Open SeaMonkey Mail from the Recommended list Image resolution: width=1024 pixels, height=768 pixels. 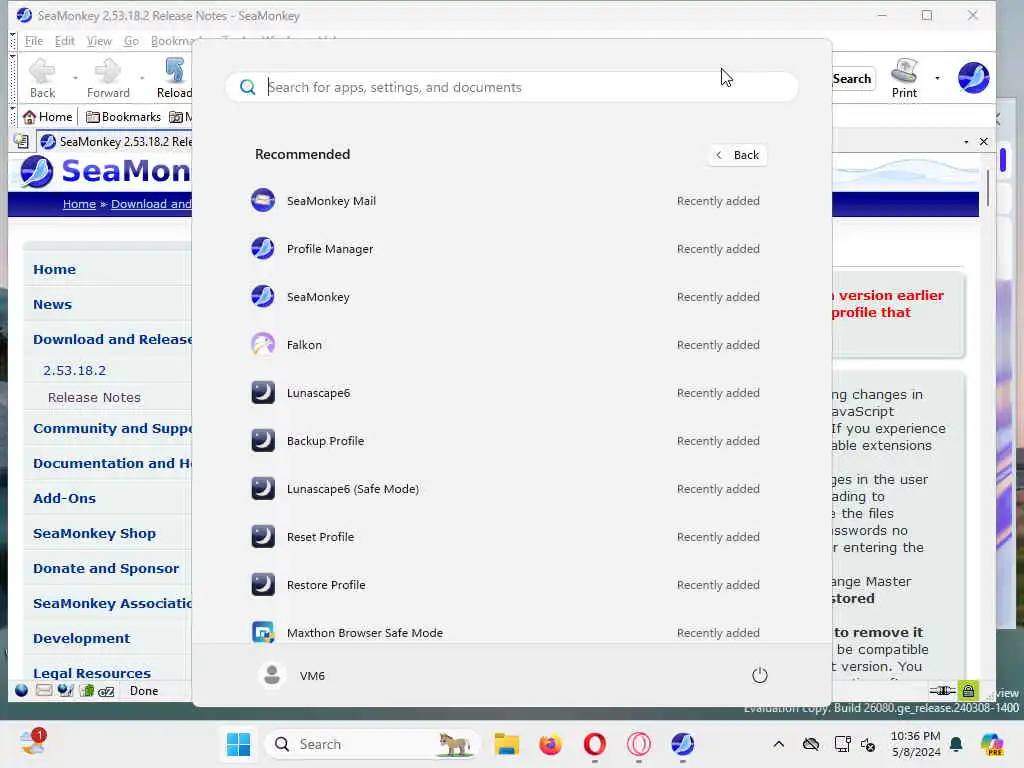pos(507,201)
